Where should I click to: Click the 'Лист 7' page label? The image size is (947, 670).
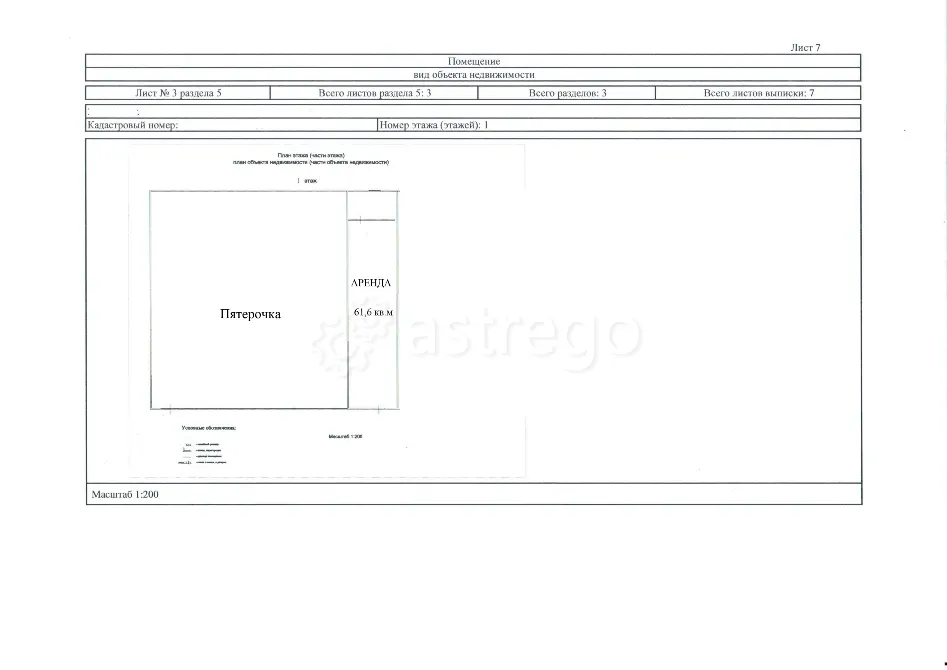click(805, 47)
